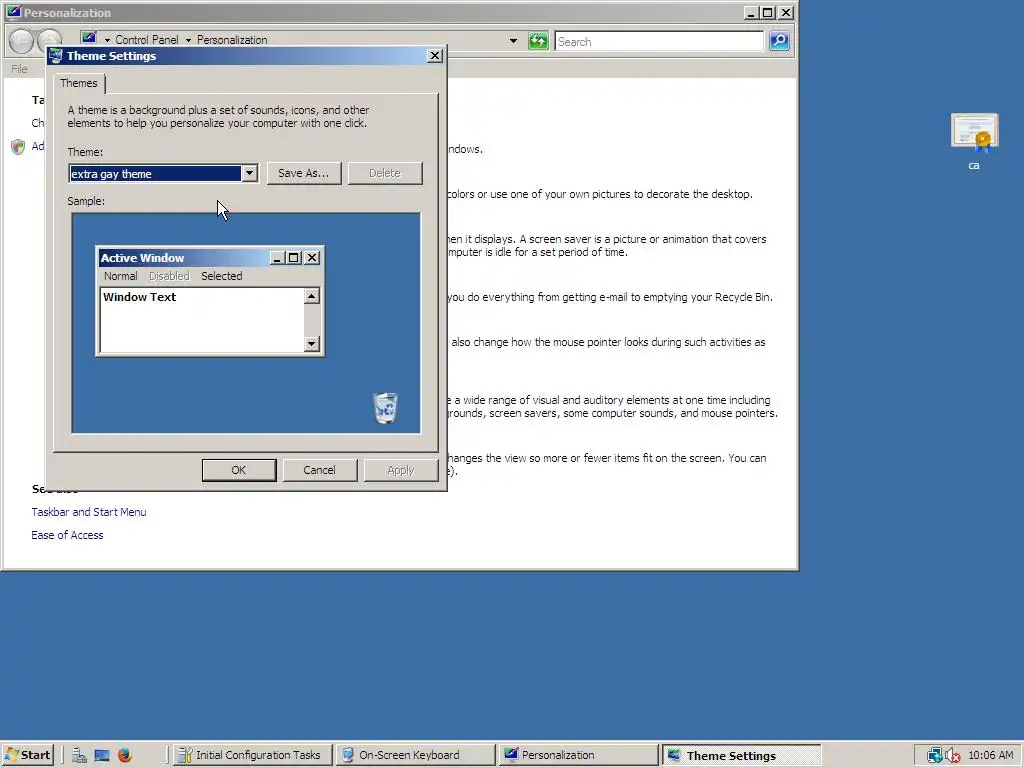Switch to the Themes tab
The height and width of the screenshot is (768, 1024).
point(79,83)
